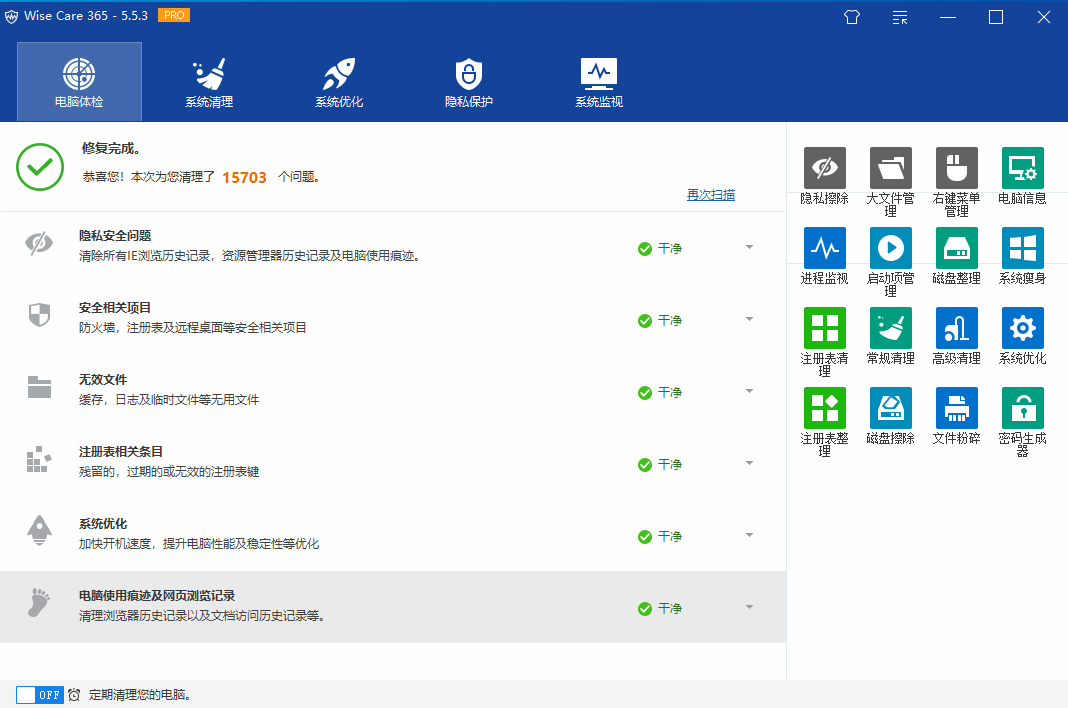Click the 磁盘整理 disk defrag icon
The height and width of the screenshot is (708, 1068).
(956, 248)
